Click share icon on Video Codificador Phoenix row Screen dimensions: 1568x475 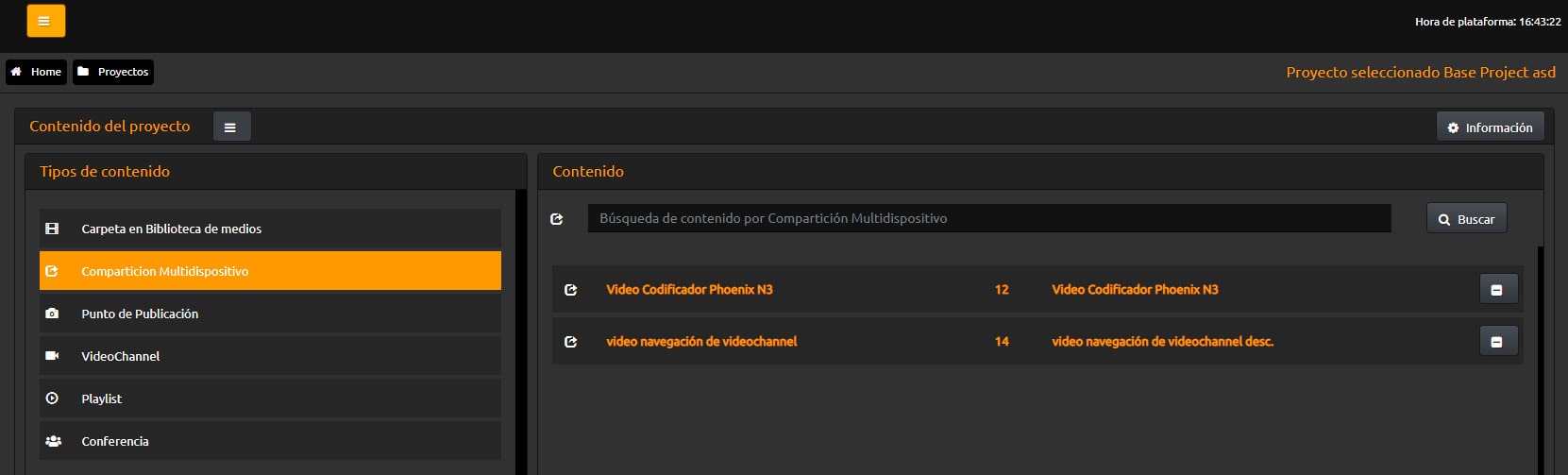pos(570,290)
